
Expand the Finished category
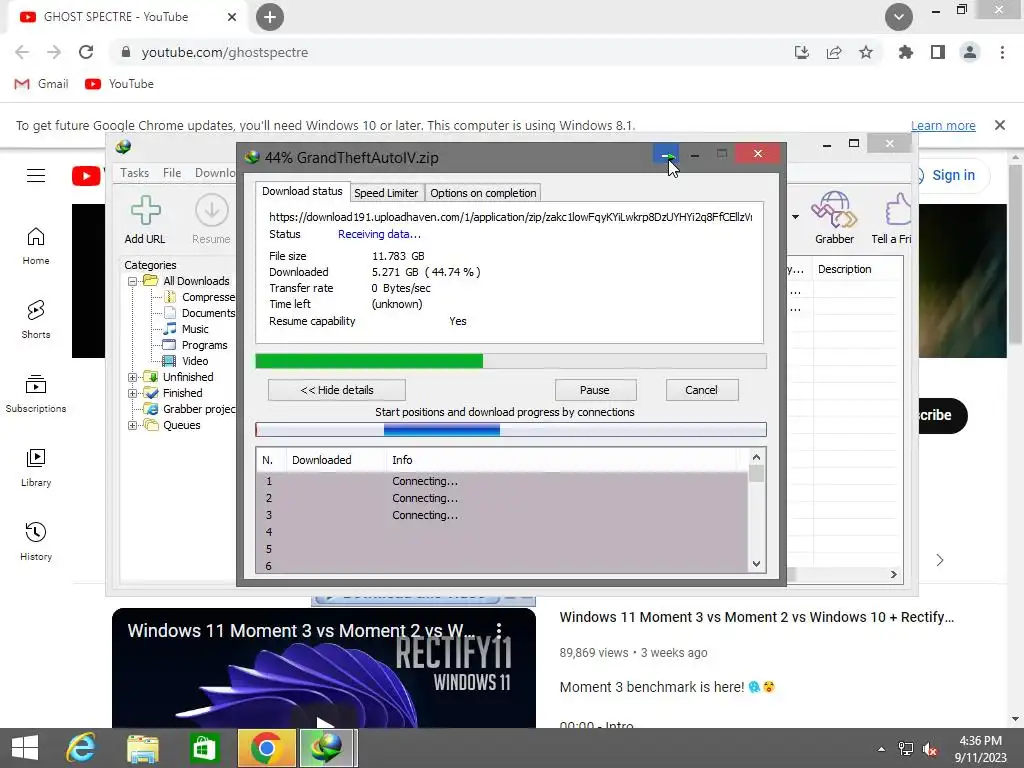(133, 393)
